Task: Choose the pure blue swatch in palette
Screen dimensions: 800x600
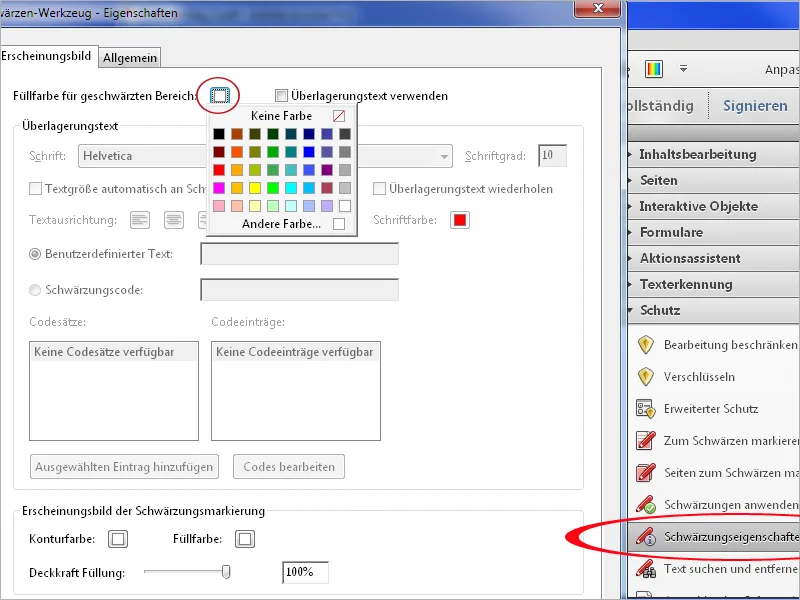Action: point(309,152)
